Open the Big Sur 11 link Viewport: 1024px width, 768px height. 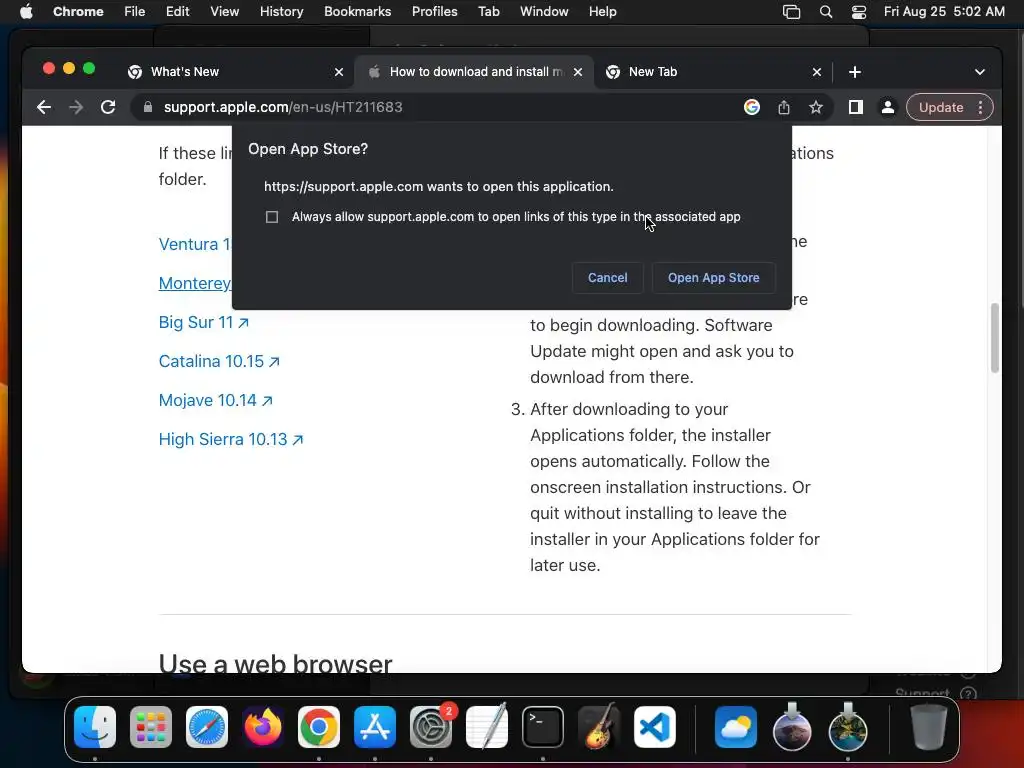[203, 322]
